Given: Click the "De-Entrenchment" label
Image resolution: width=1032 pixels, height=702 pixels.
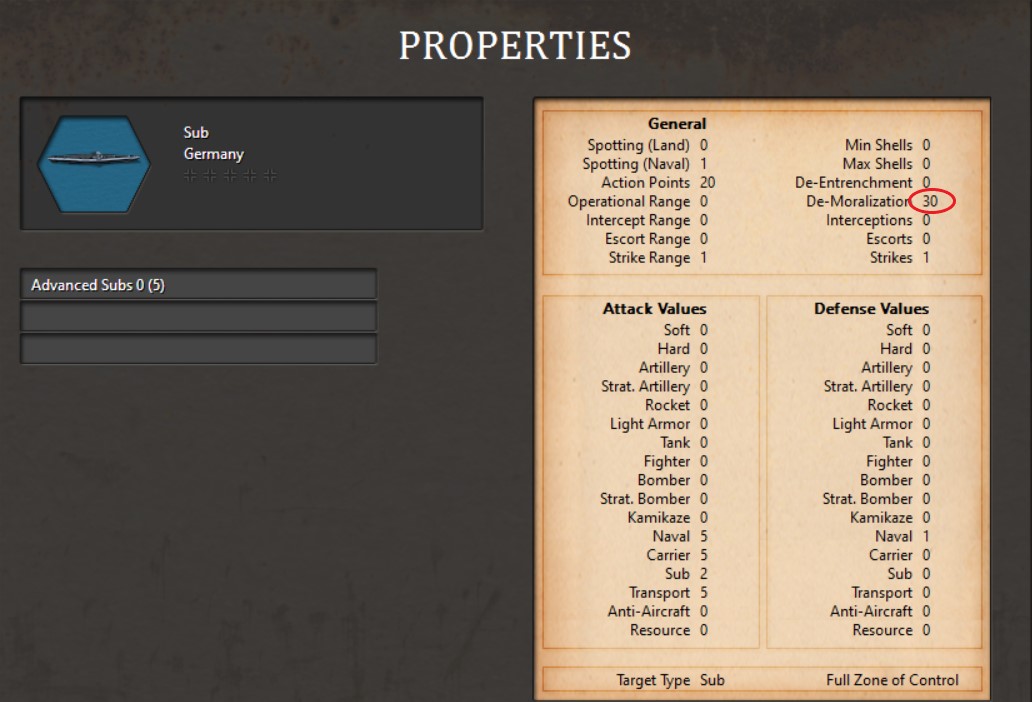Looking at the screenshot, I should tap(854, 182).
